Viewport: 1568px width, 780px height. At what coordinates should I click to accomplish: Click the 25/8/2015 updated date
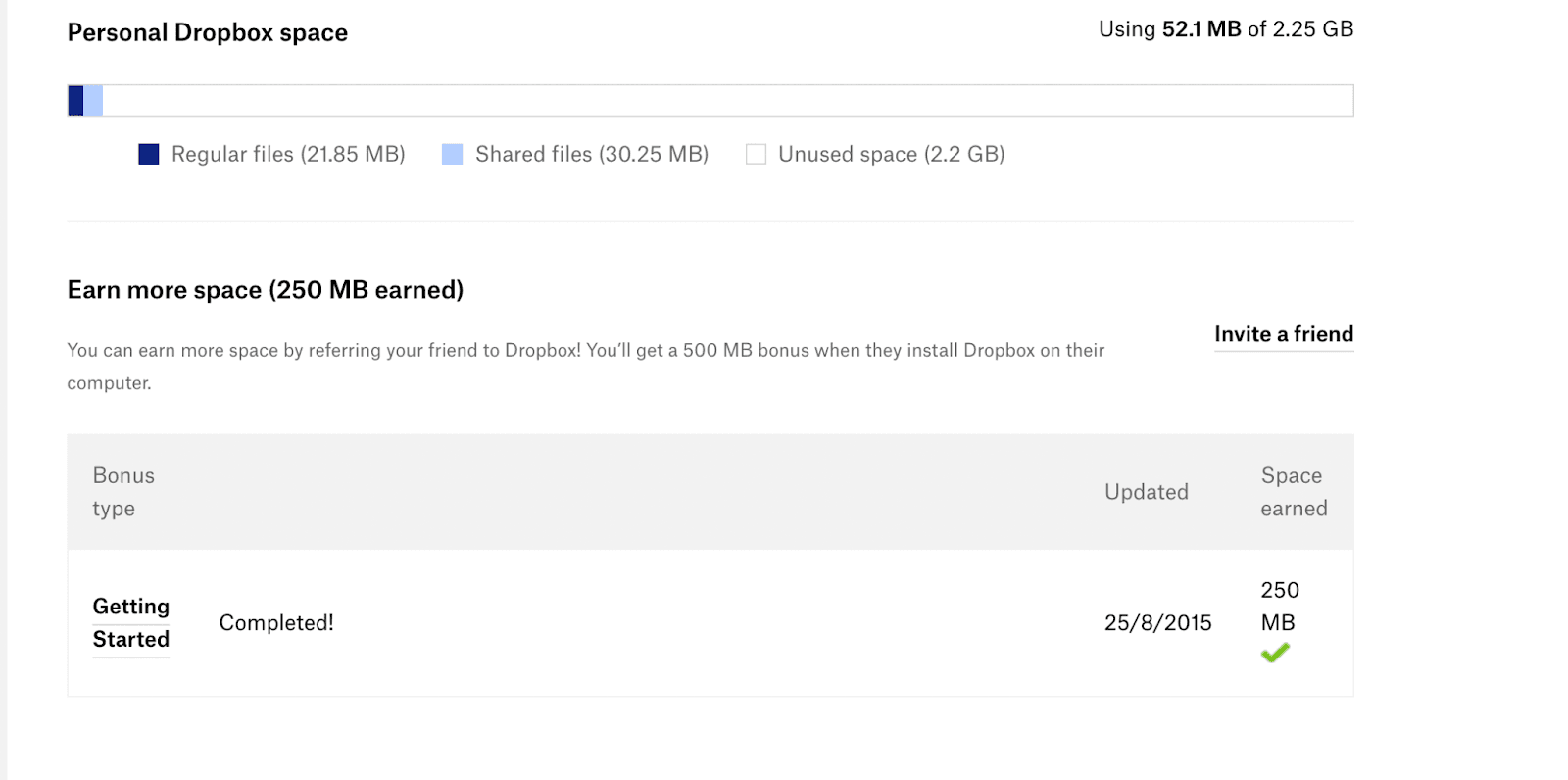1157,623
